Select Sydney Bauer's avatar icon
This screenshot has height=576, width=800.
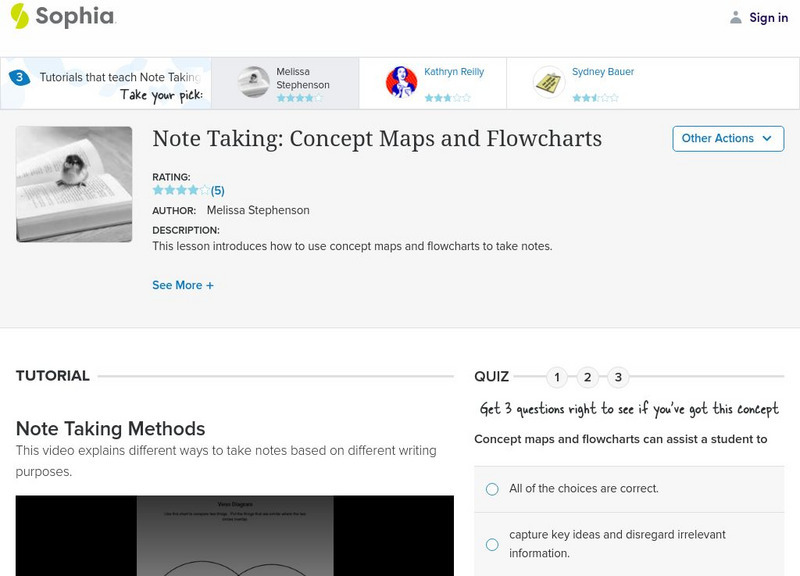point(549,82)
